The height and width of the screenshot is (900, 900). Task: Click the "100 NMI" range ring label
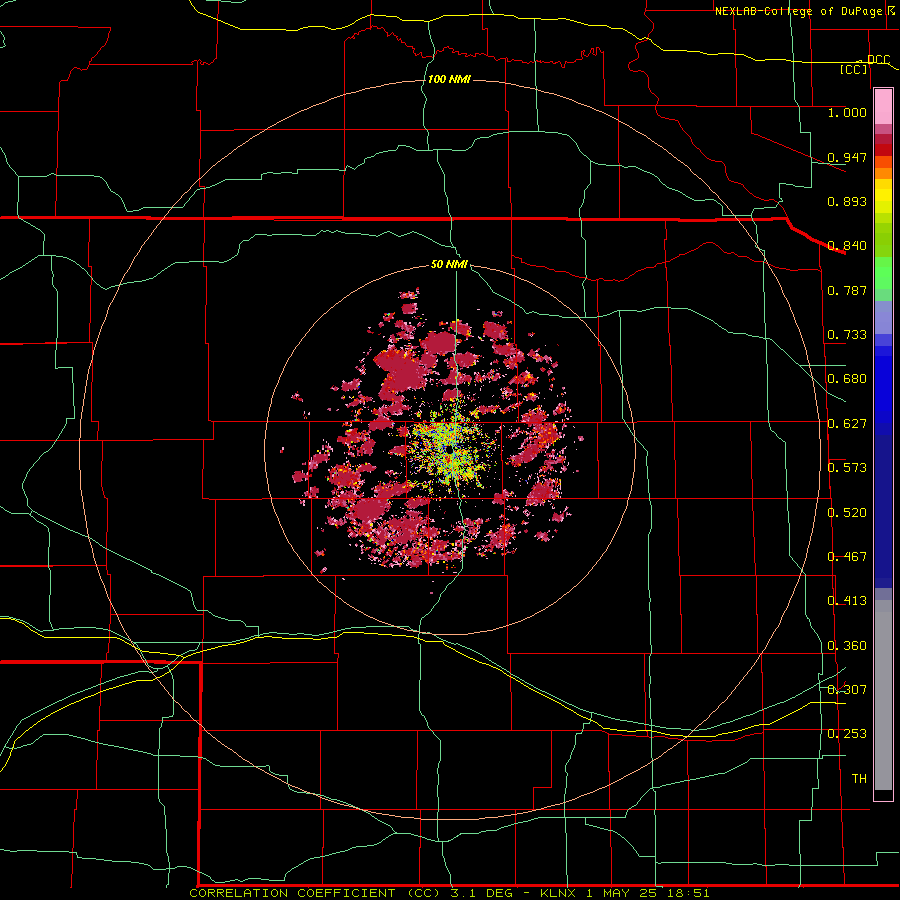click(x=449, y=79)
